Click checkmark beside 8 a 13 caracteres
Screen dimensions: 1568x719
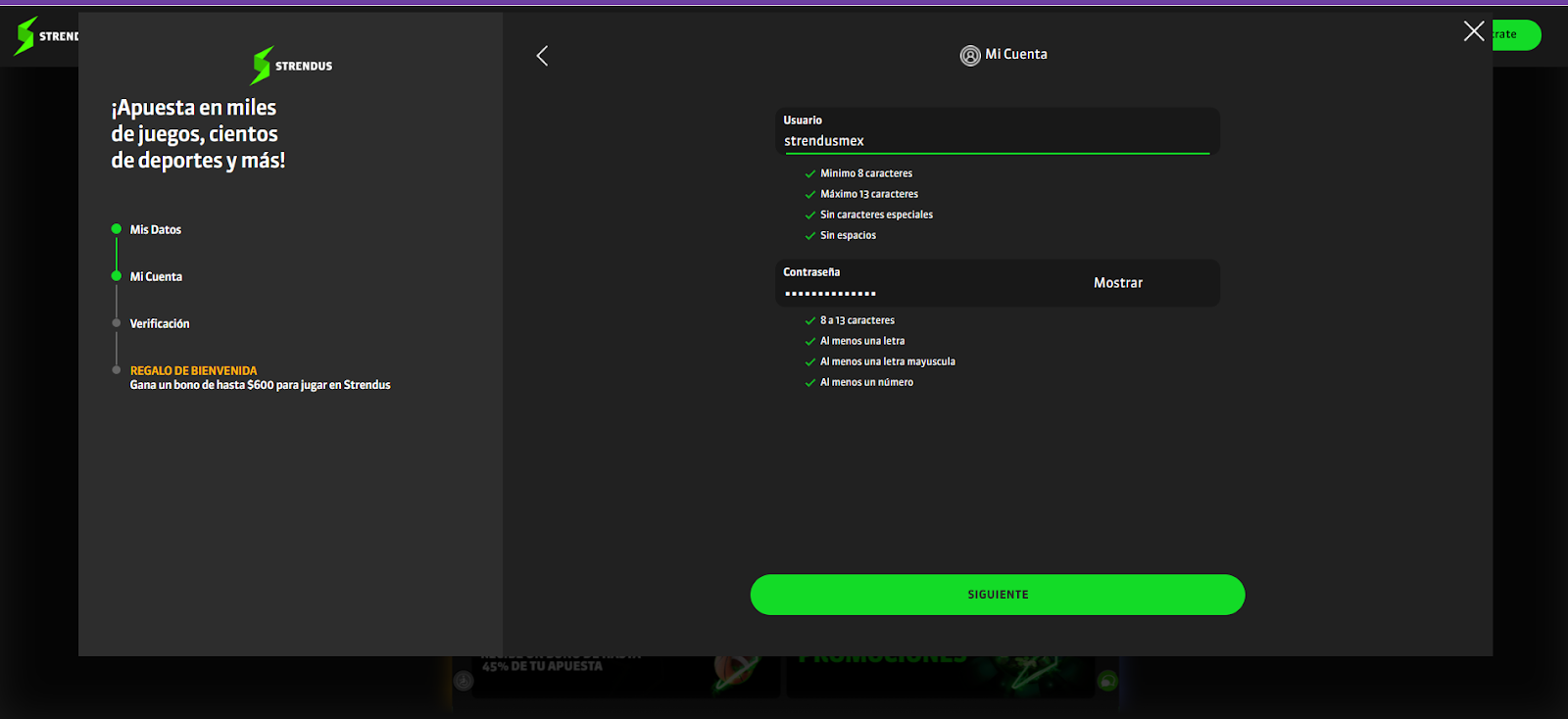click(x=810, y=321)
